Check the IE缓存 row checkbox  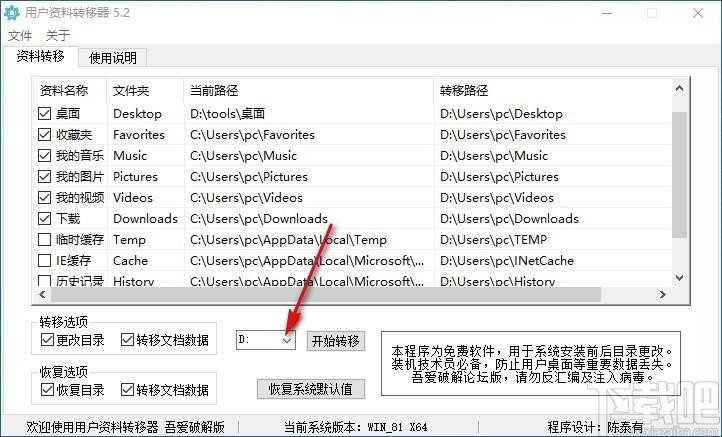pyautogui.click(x=44, y=261)
